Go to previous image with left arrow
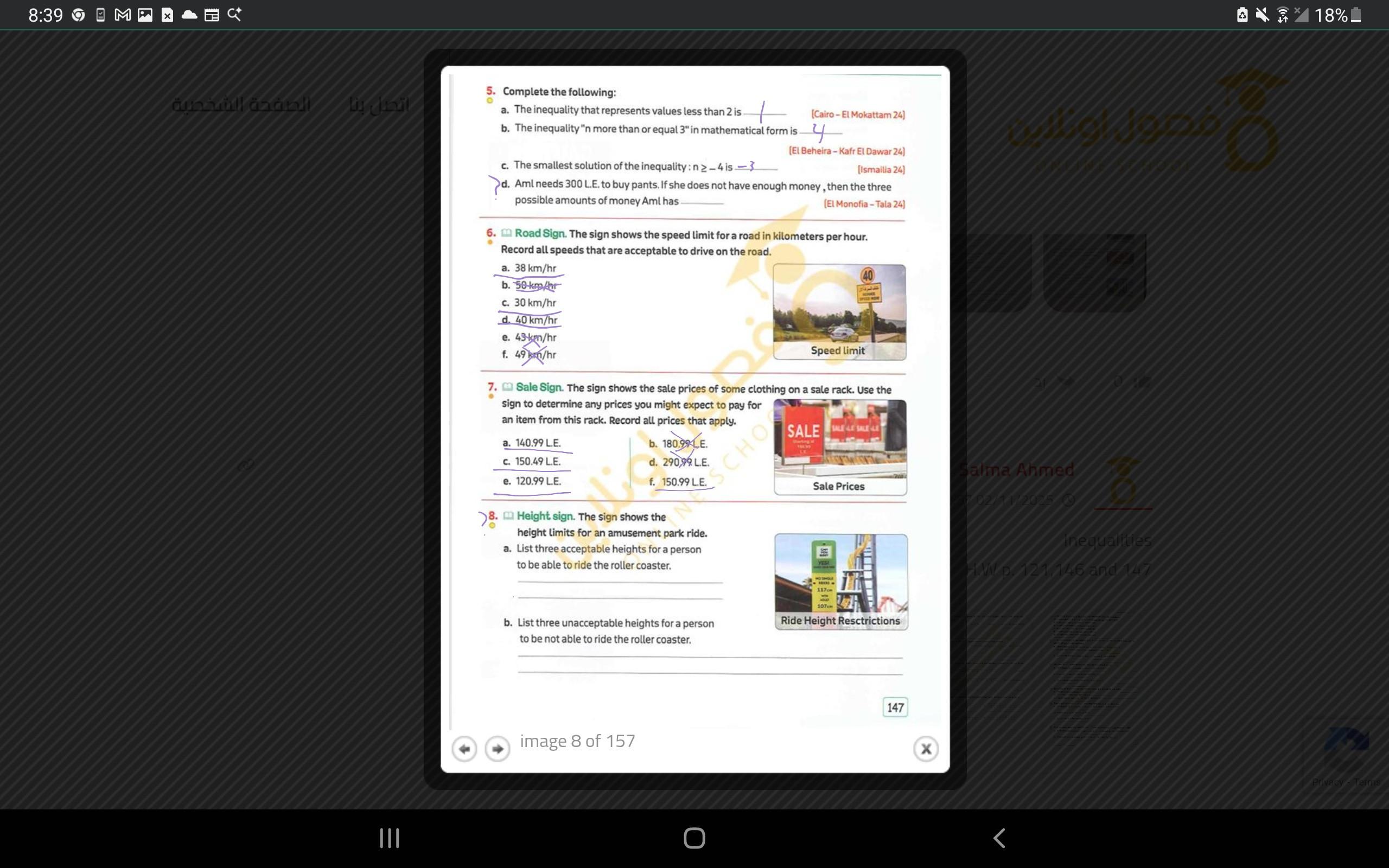The height and width of the screenshot is (868, 1389). [464, 749]
